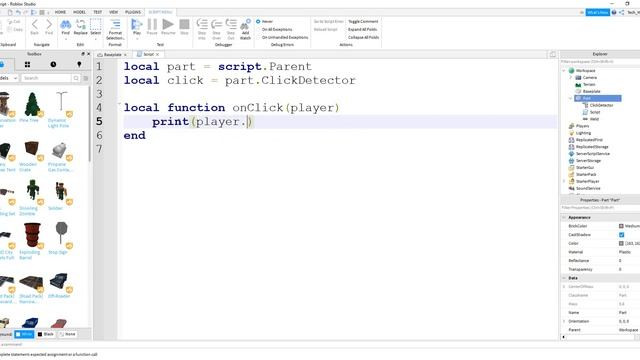Click the Pause test button
640x360 pixels.
[152, 24]
